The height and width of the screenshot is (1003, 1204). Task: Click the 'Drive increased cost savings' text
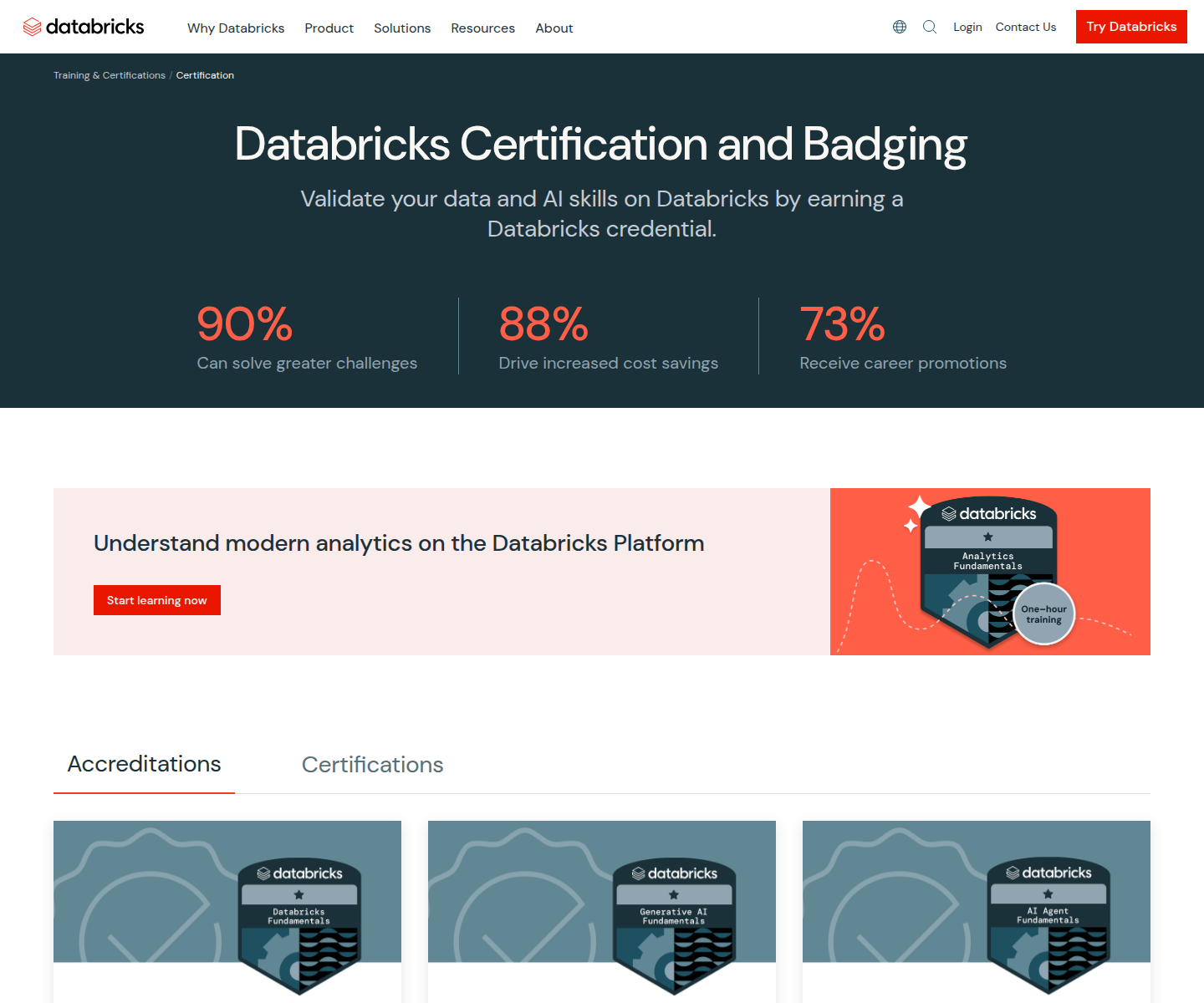click(609, 364)
